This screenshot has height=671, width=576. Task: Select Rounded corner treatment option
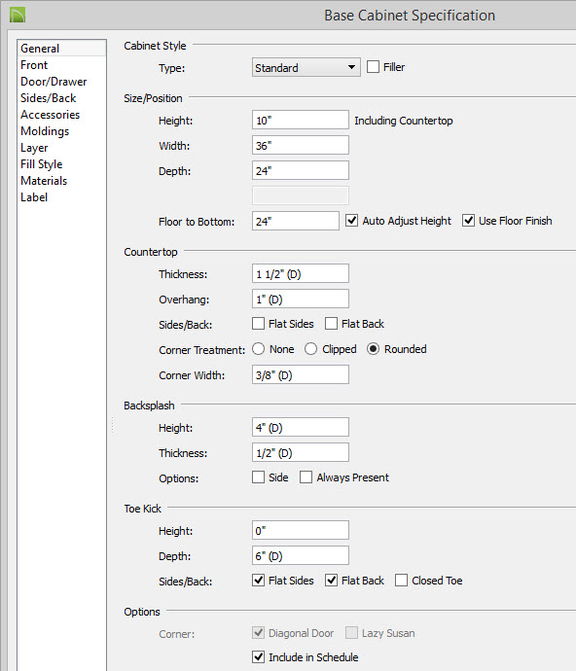tap(373, 349)
